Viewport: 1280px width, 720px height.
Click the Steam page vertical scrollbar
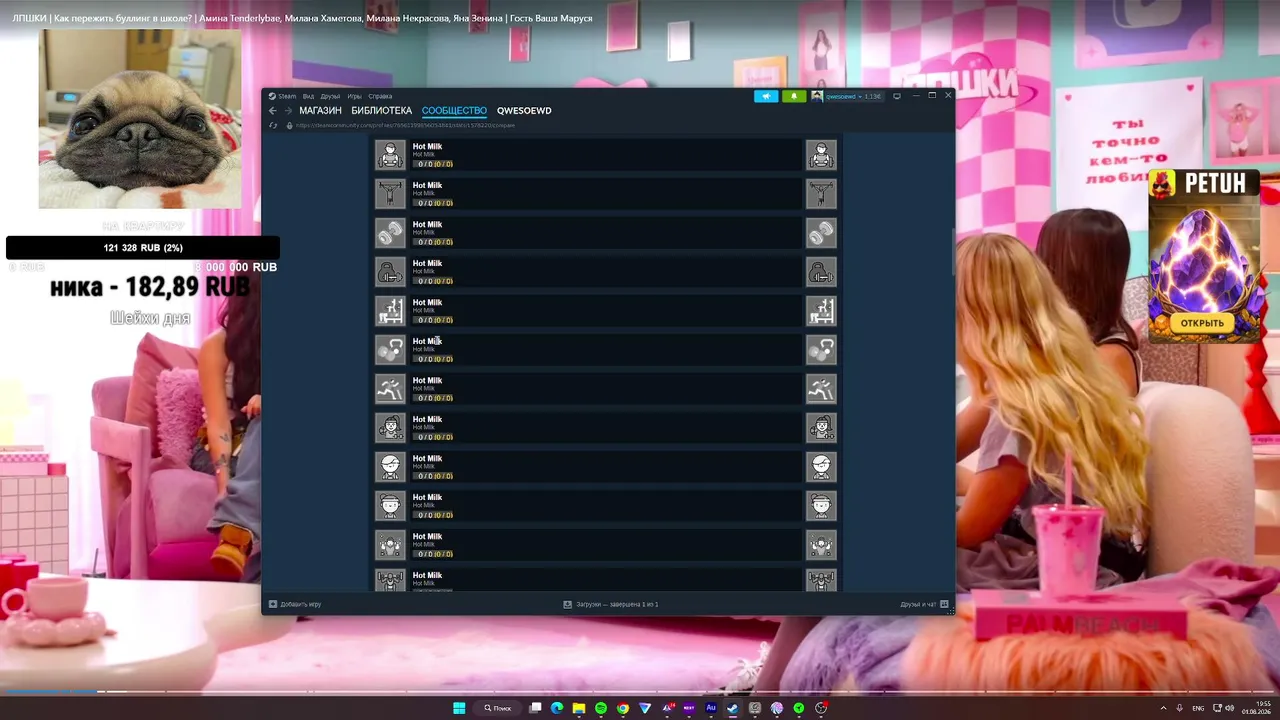click(x=951, y=252)
